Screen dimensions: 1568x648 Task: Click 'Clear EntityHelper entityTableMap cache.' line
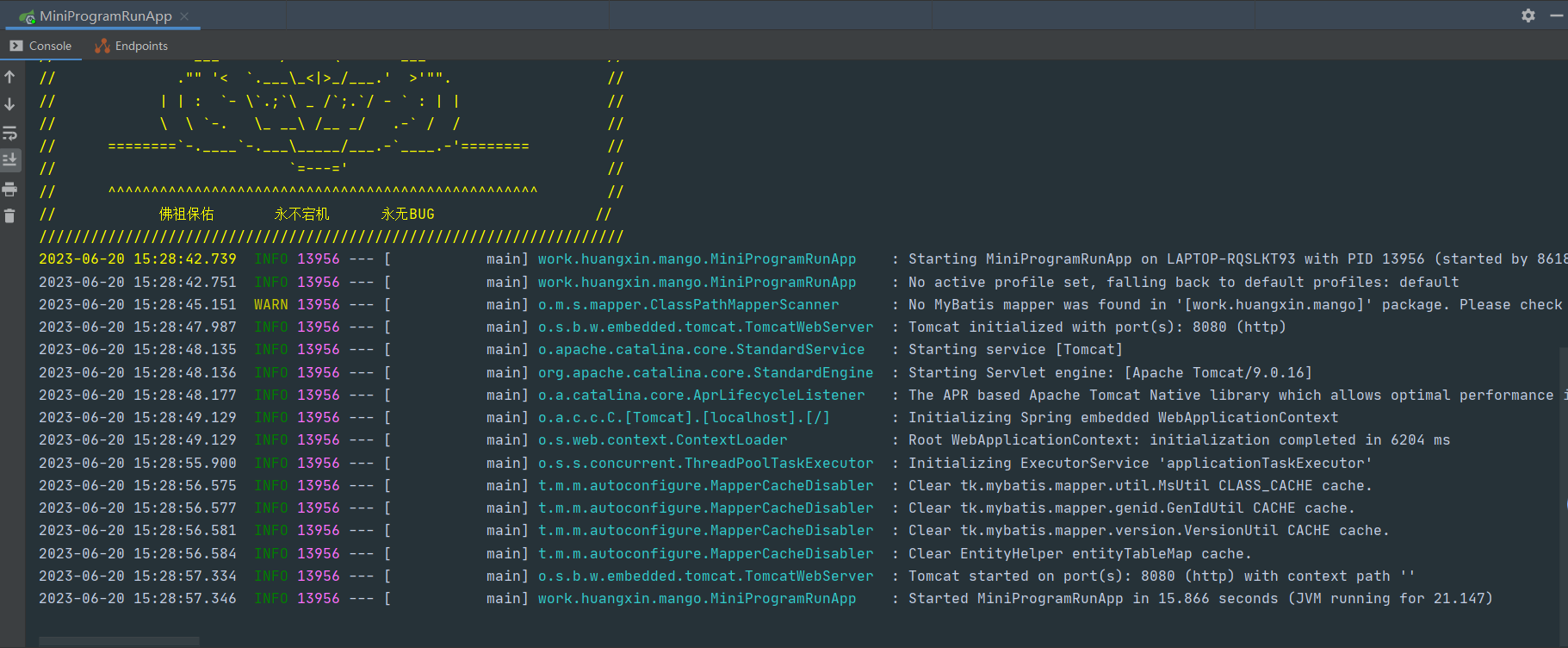[x=1080, y=554]
